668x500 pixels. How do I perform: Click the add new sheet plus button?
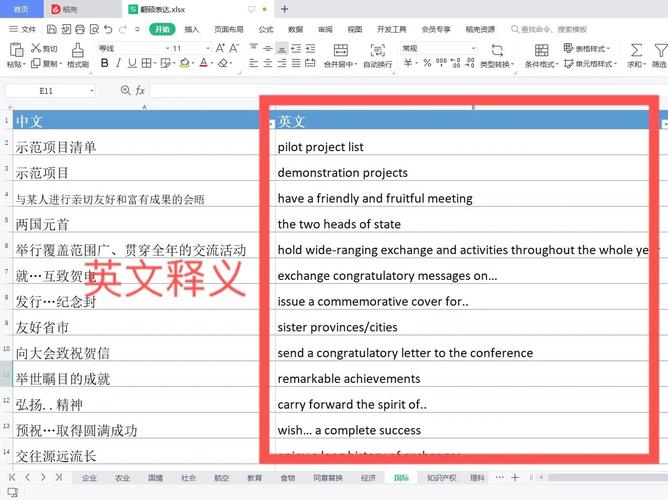pos(515,477)
